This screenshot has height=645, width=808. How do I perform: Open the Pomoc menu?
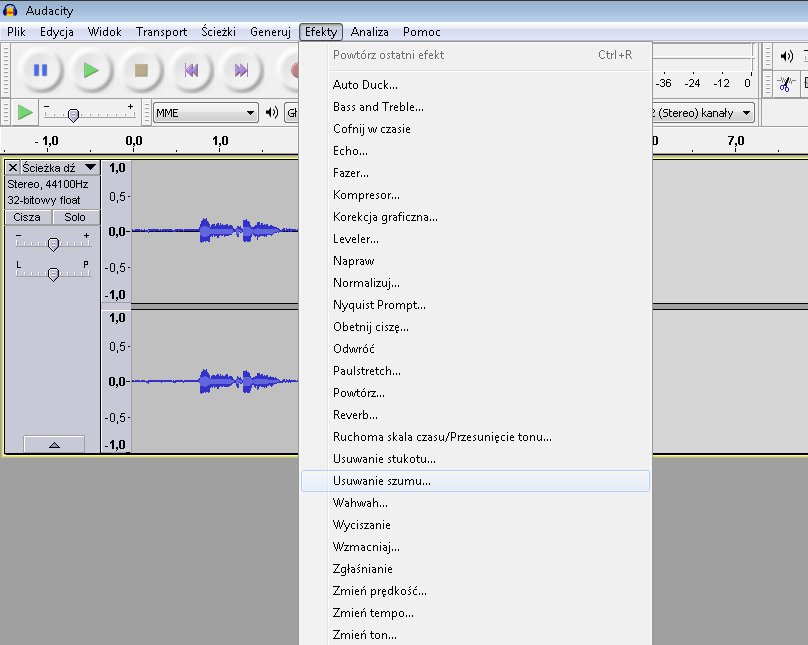[422, 32]
